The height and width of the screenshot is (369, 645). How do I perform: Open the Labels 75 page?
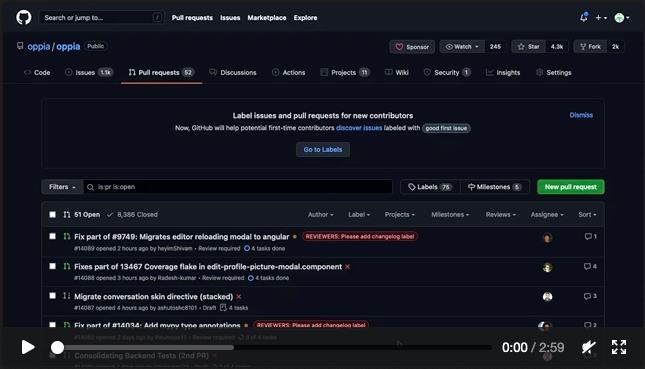(x=430, y=187)
